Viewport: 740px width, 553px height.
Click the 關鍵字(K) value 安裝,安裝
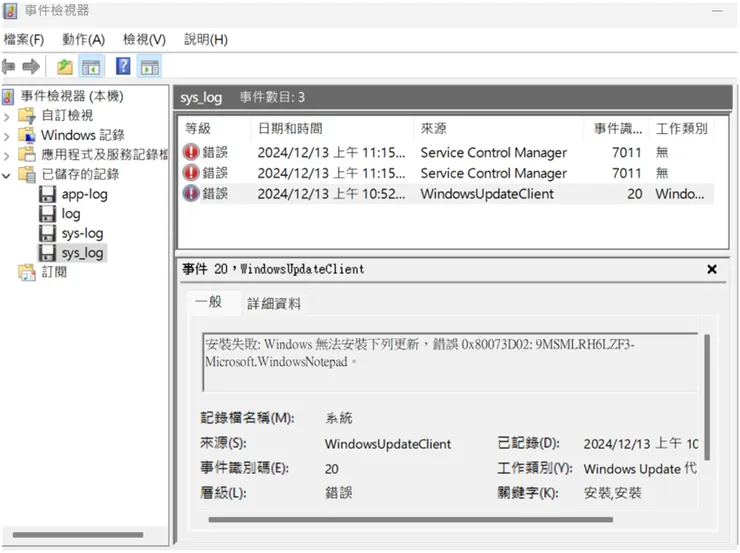point(612,493)
